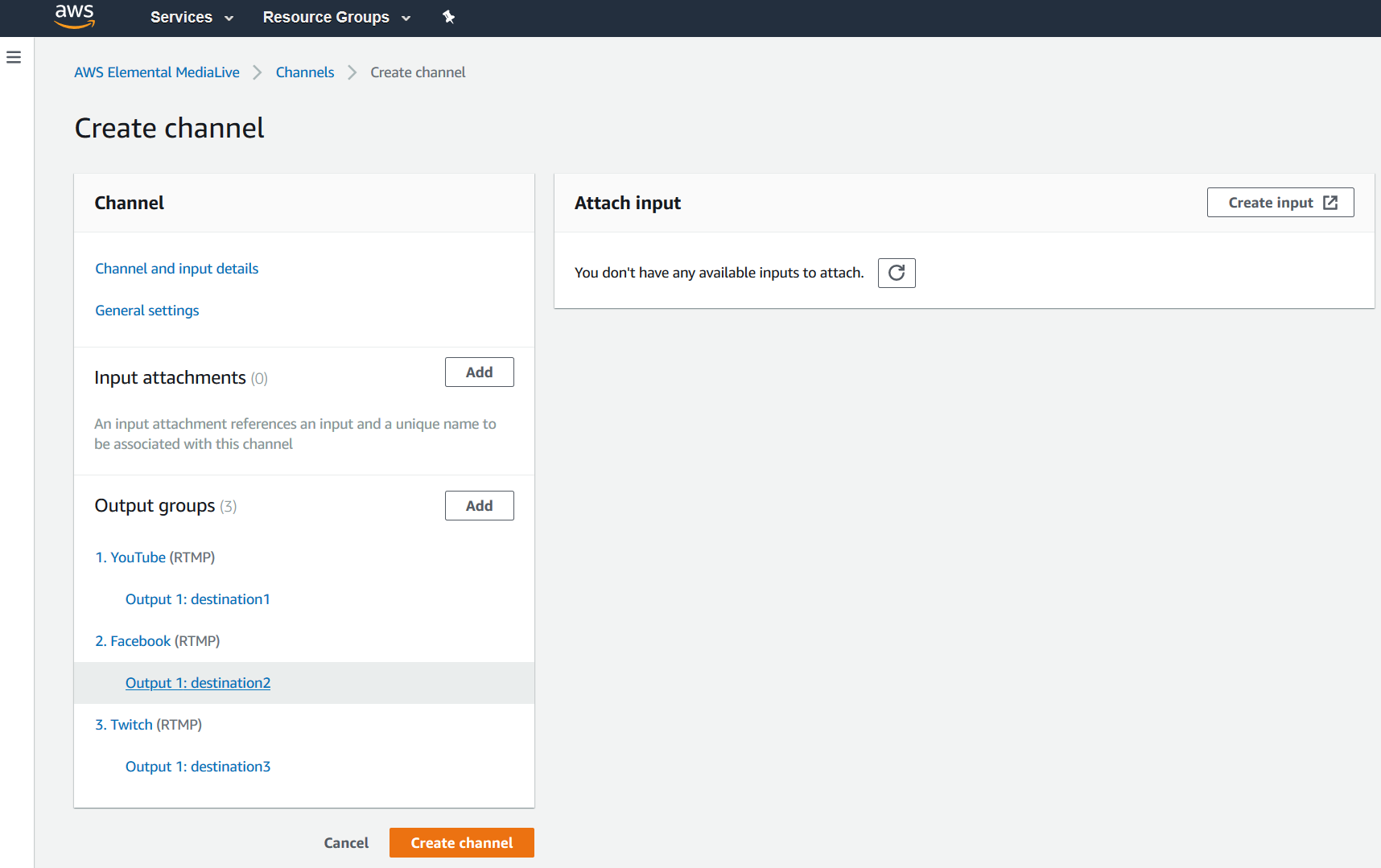Viewport: 1381px width, 868px height.
Task: Go to AWS Elemental MediaLive breadcrumb
Action: coord(157,72)
